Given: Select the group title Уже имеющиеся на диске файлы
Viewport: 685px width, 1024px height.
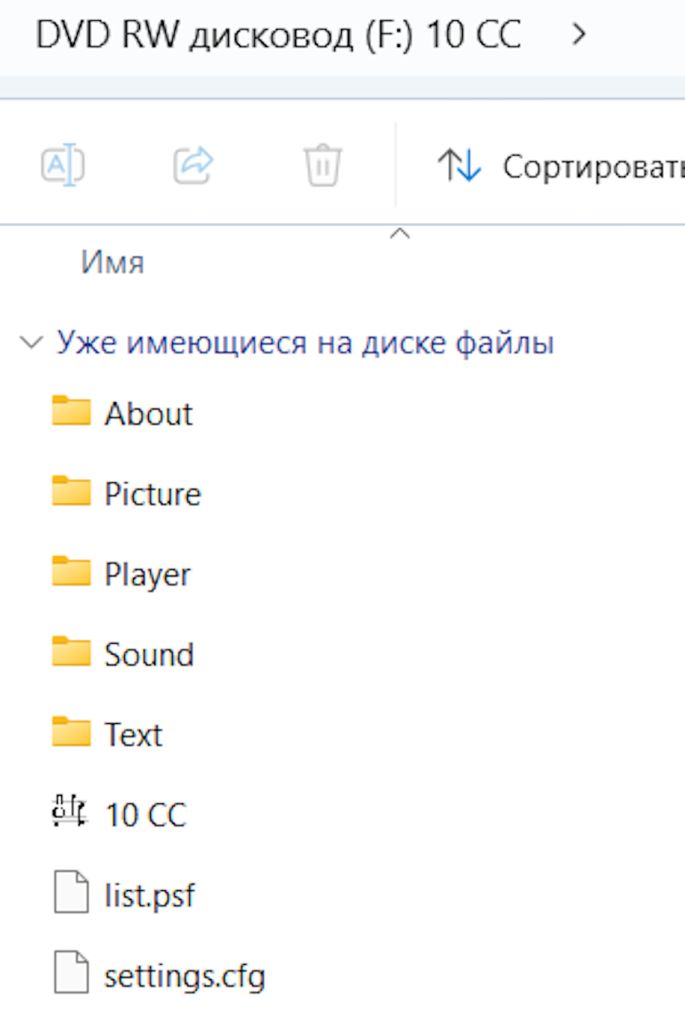Looking at the screenshot, I should tap(305, 343).
